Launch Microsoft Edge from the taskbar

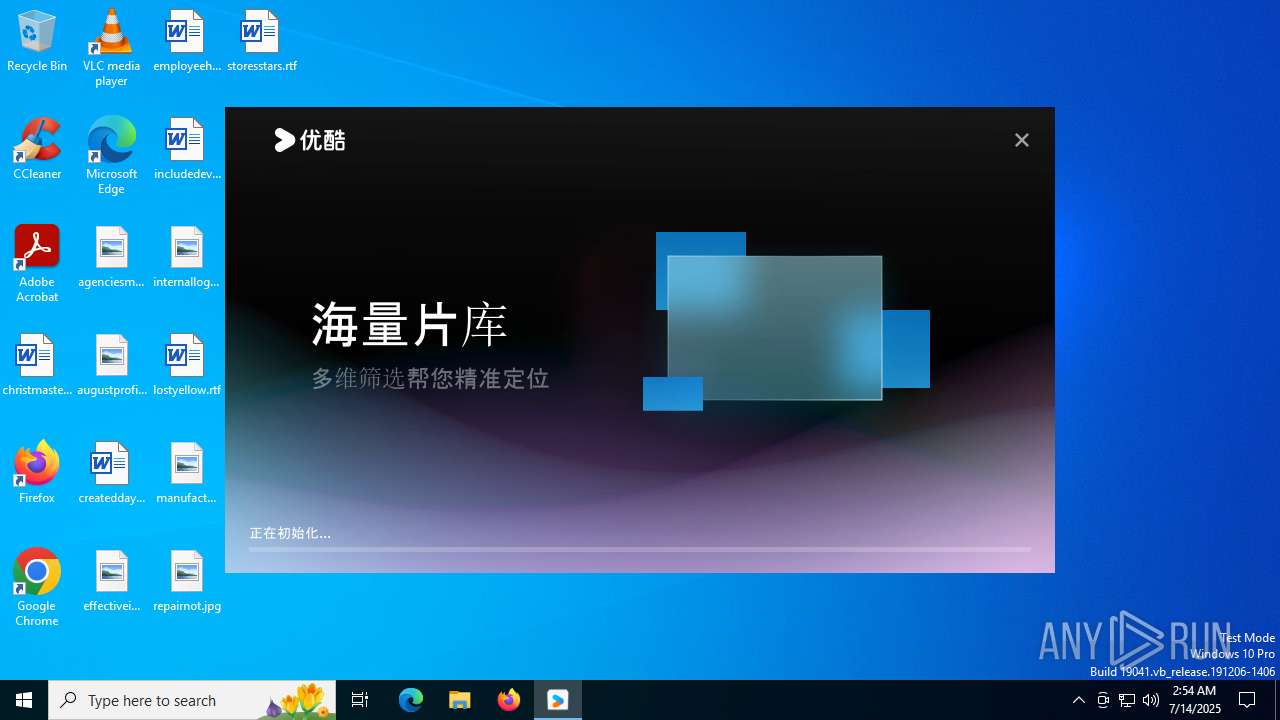(x=411, y=700)
